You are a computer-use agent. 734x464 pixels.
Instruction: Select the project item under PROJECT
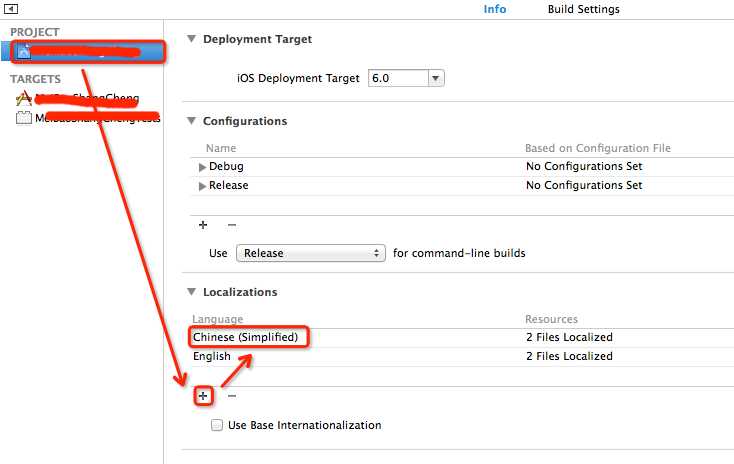tap(82, 52)
